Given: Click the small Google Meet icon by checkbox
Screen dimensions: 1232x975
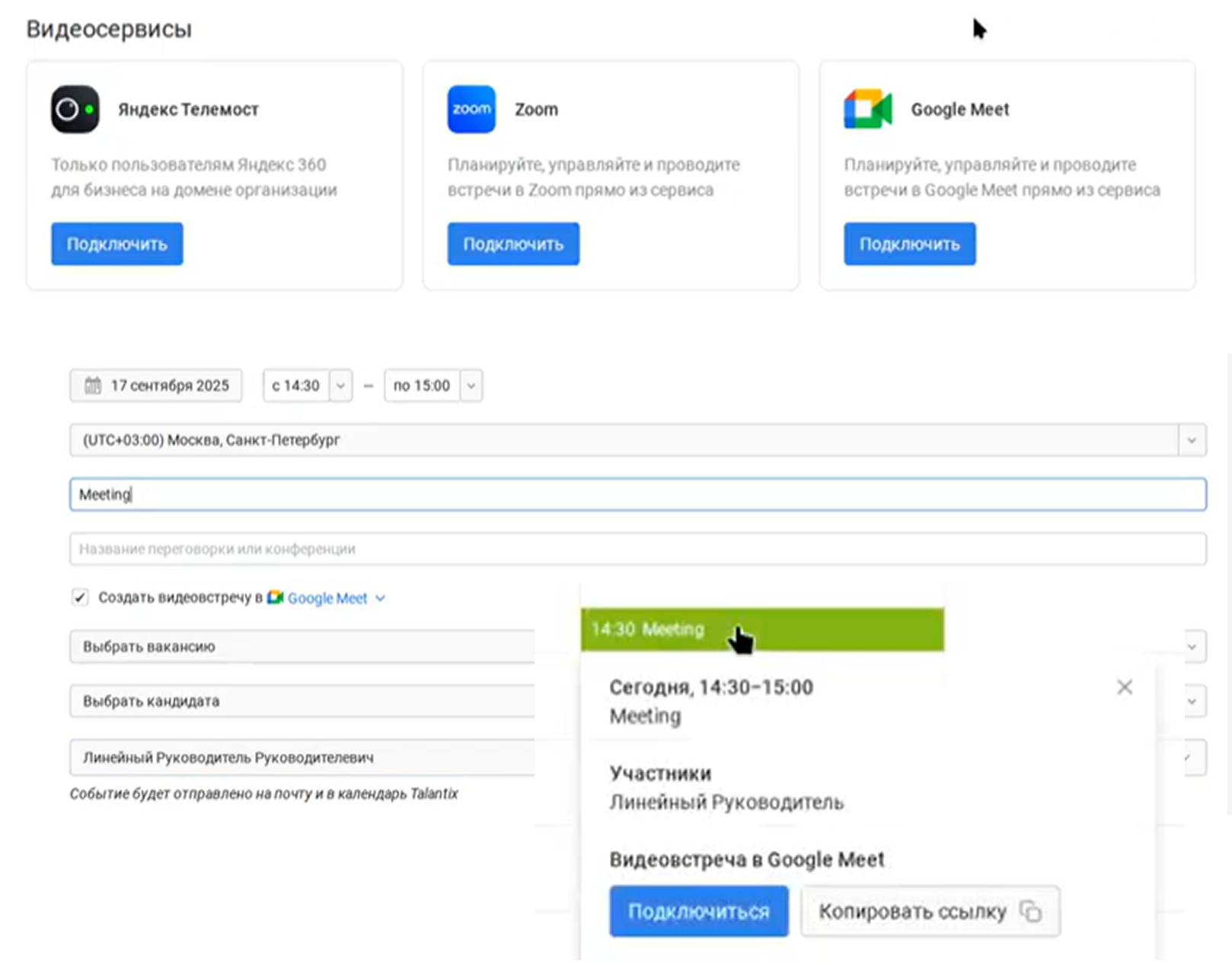Looking at the screenshot, I should (x=275, y=598).
